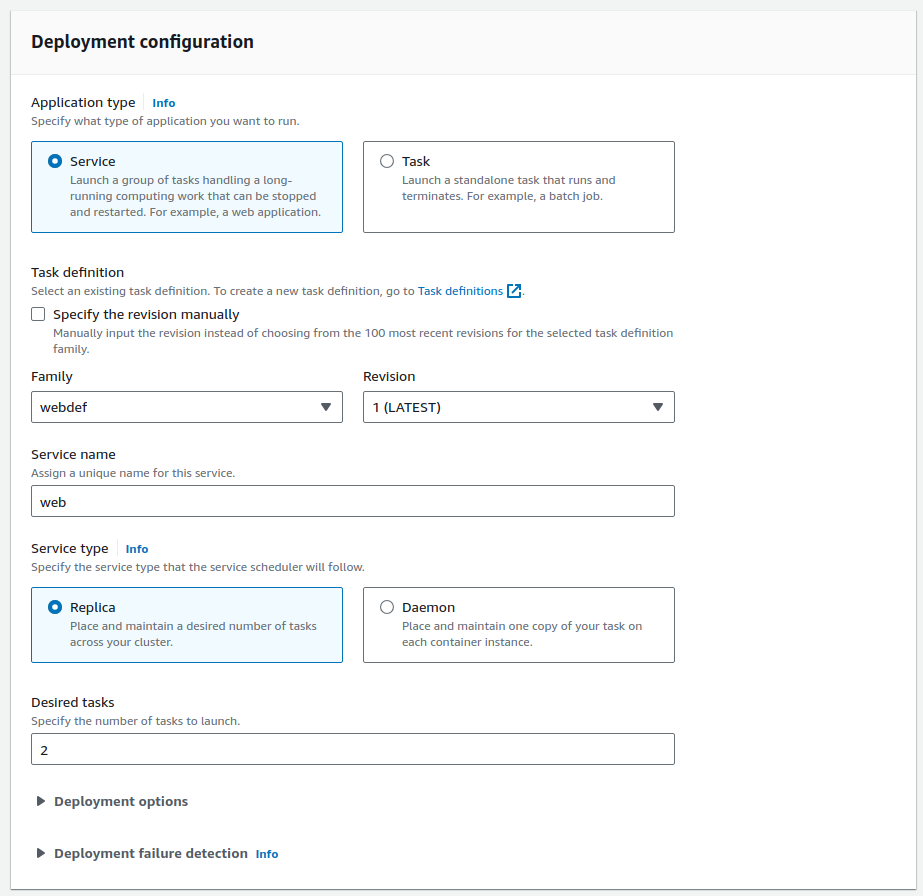The image size is (923, 896).
Task: Select the Task application type
Action: [386, 161]
